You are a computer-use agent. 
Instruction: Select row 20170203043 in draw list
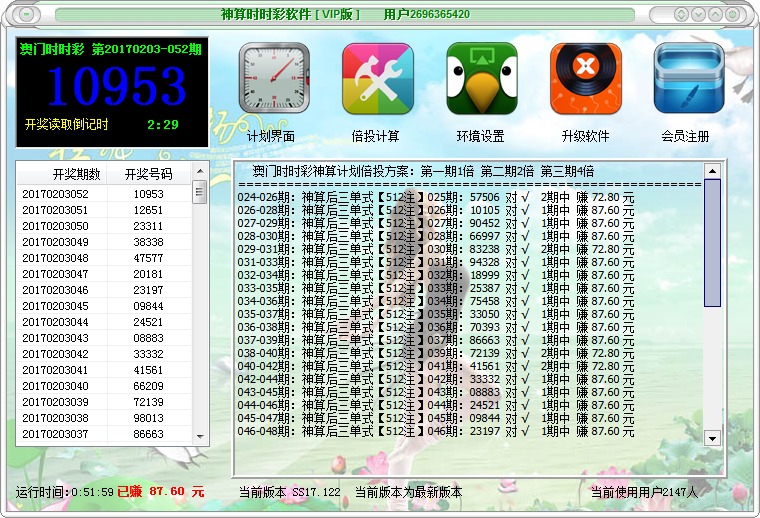[x=104, y=338]
